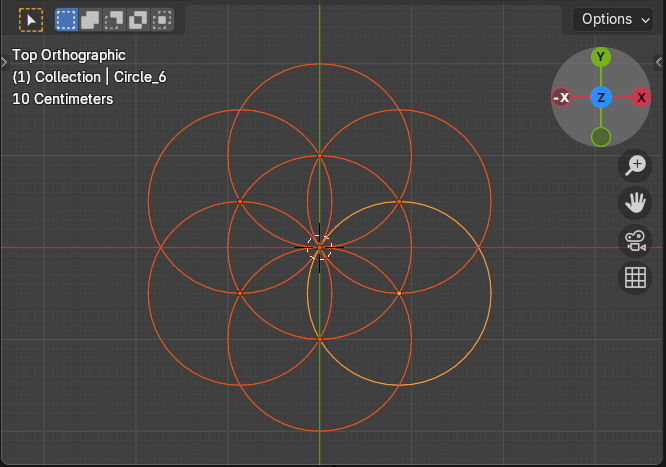
Task: Click the '10 Centimeters' grid scale text
Action: (63, 99)
